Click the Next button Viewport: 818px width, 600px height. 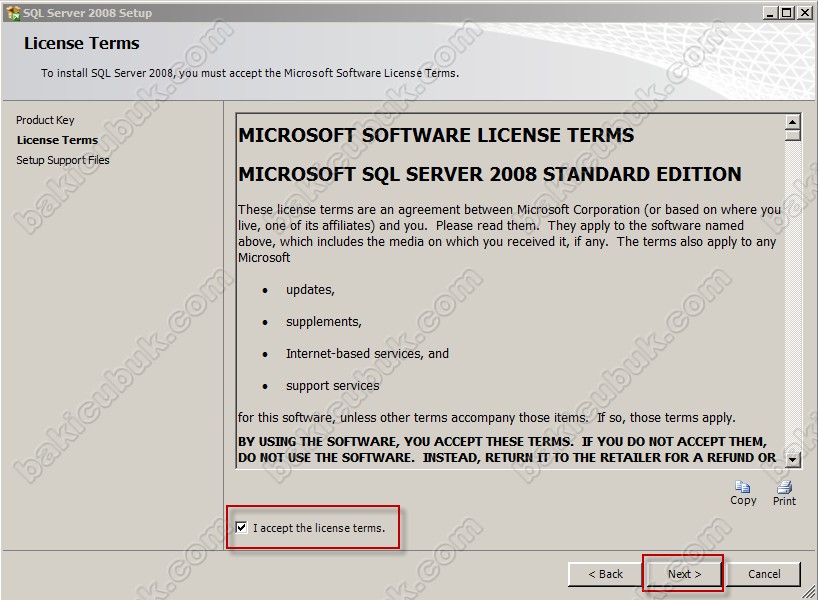tap(684, 574)
